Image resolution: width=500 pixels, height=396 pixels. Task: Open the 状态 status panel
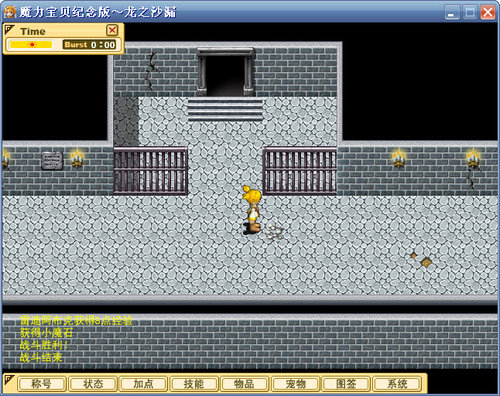[x=93, y=384]
